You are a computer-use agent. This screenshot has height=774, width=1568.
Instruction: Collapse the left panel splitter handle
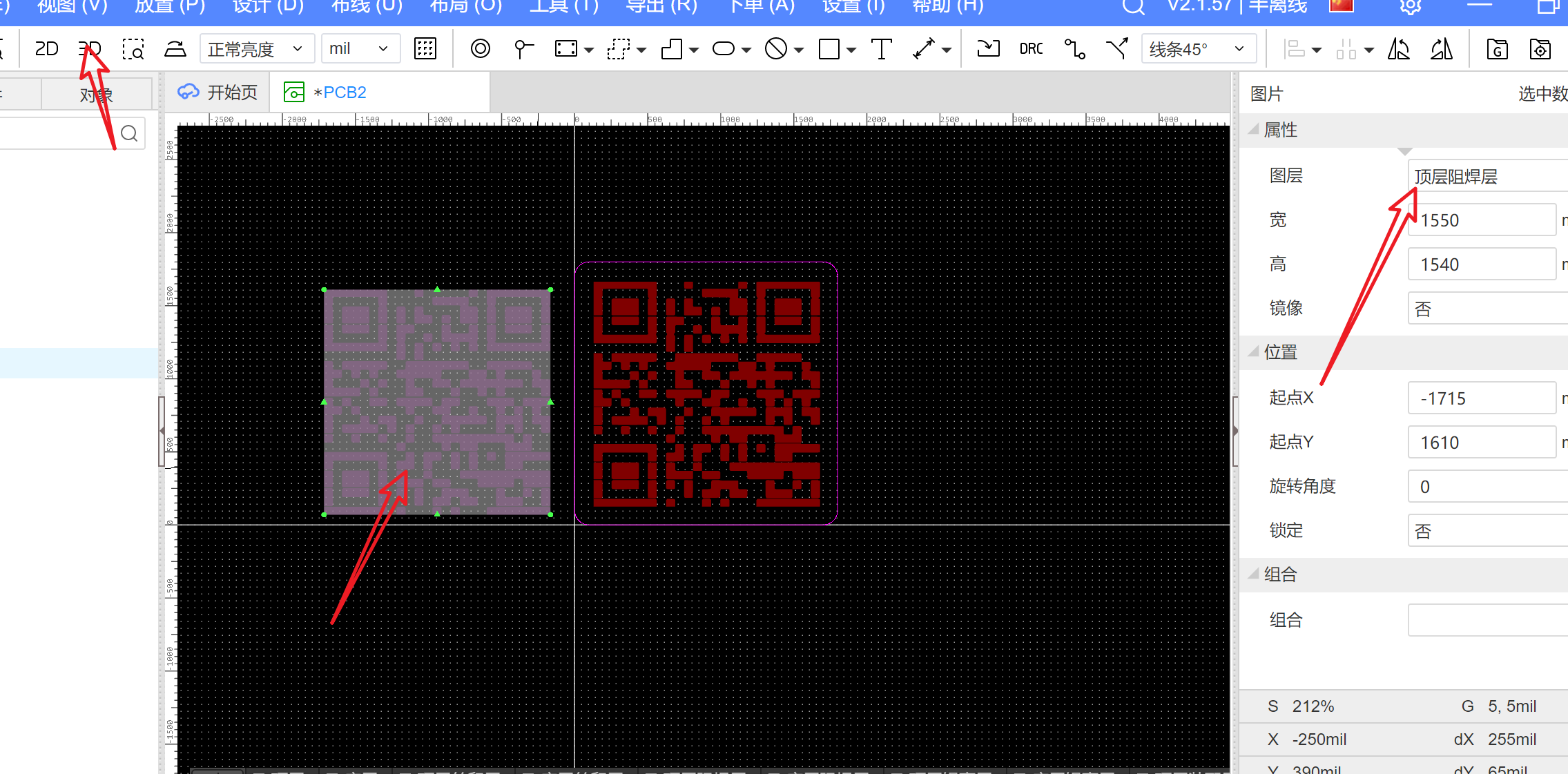(x=162, y=431)
